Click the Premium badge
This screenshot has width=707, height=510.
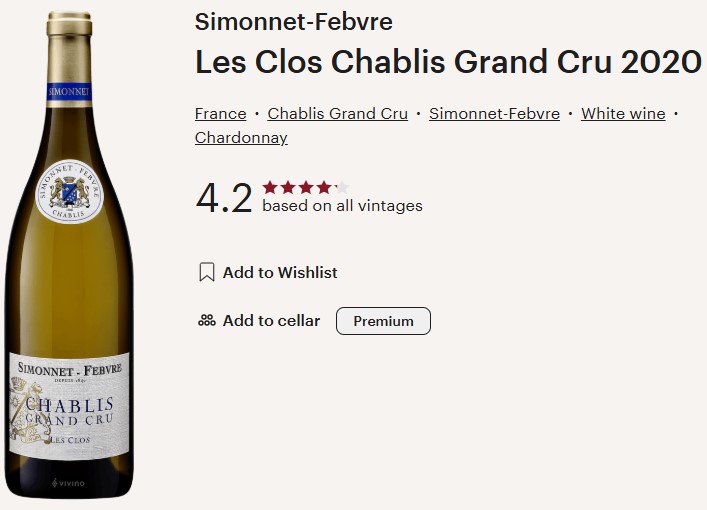[383, 321]
